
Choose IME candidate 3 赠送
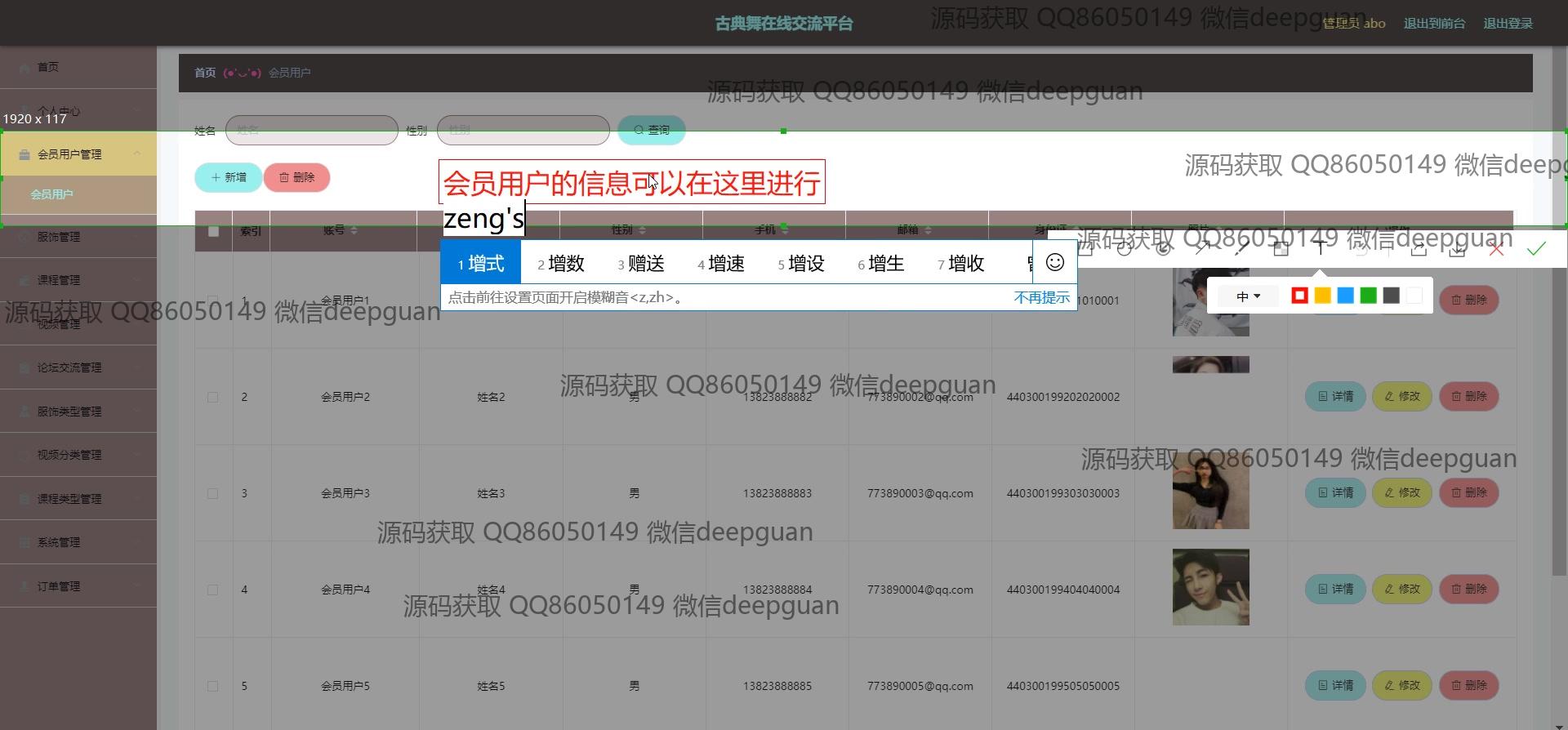pyautogui.click(x=641, y=263)
